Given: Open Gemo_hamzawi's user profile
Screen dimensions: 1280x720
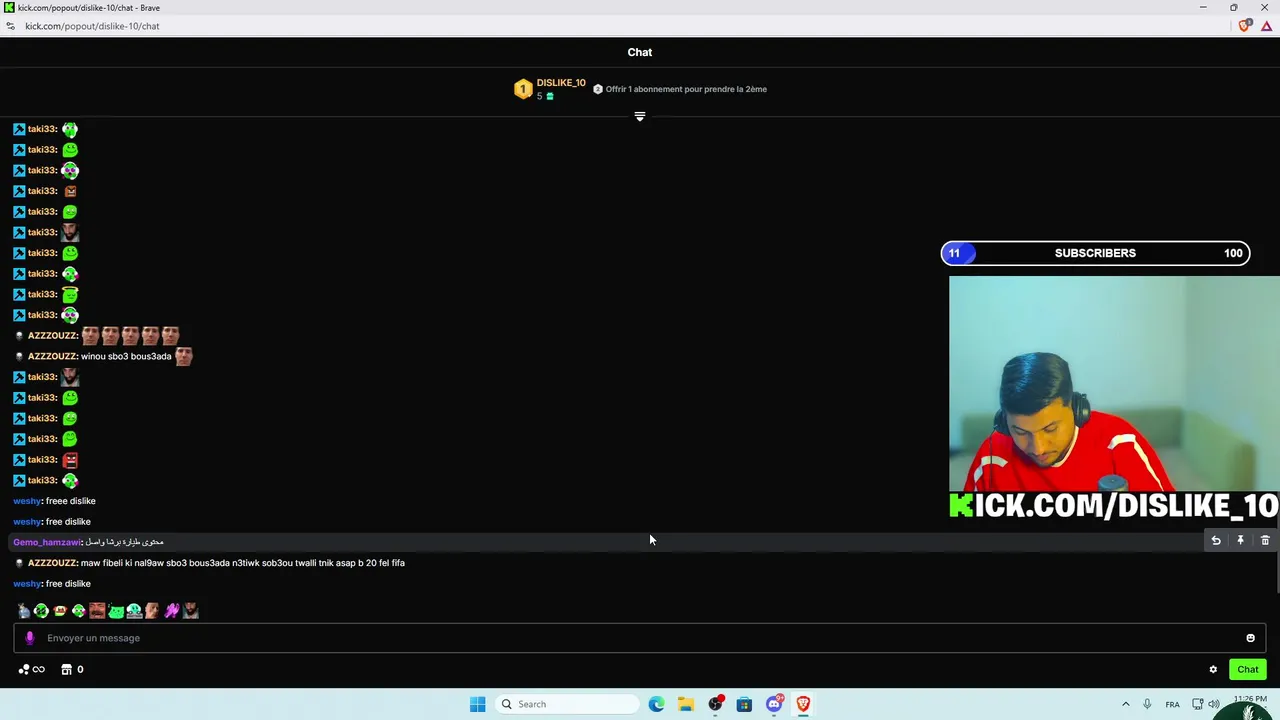Looking at the screenshot, I should (x=47, y=542).
